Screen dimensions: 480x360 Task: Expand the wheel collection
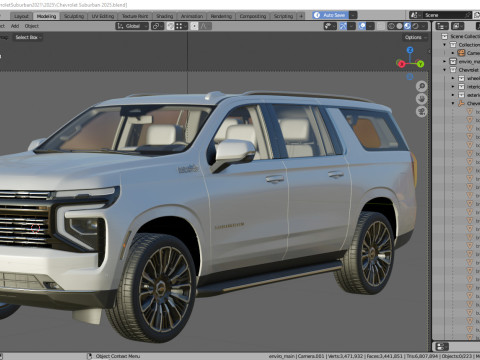tap(453, 78)
